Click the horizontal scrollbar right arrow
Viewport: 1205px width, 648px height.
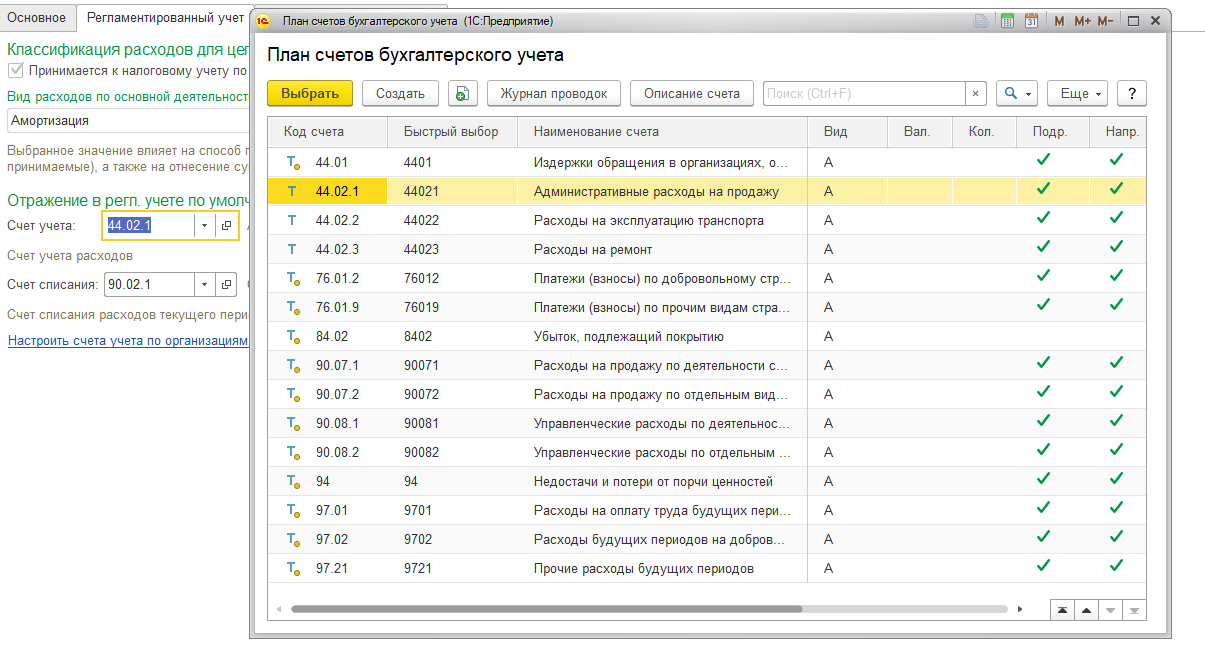click(1019, 608)
